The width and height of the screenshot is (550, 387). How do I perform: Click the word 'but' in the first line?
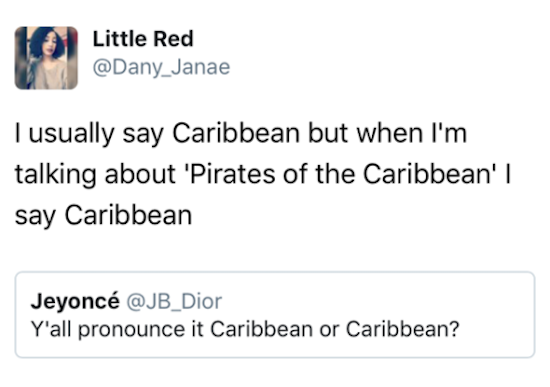click(x=328, y=133)
